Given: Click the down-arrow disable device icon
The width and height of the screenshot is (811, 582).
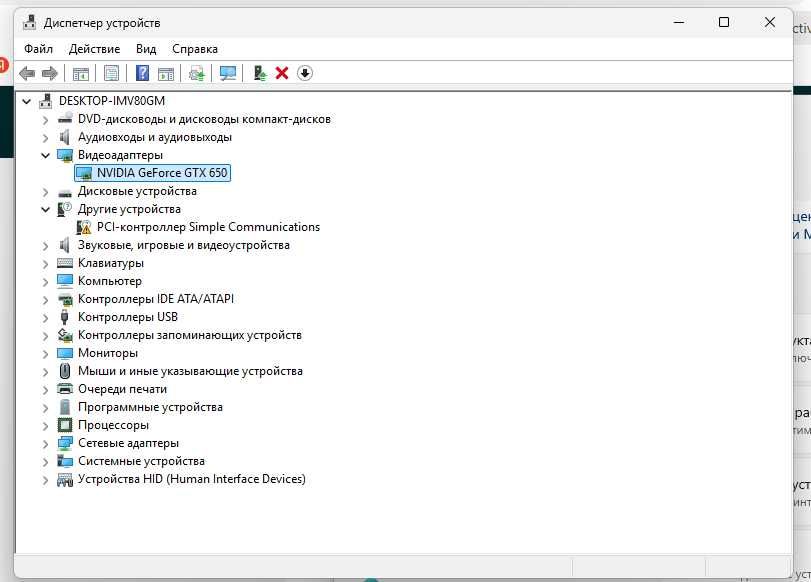Looking at the screenshot, I should click(305, 73).
